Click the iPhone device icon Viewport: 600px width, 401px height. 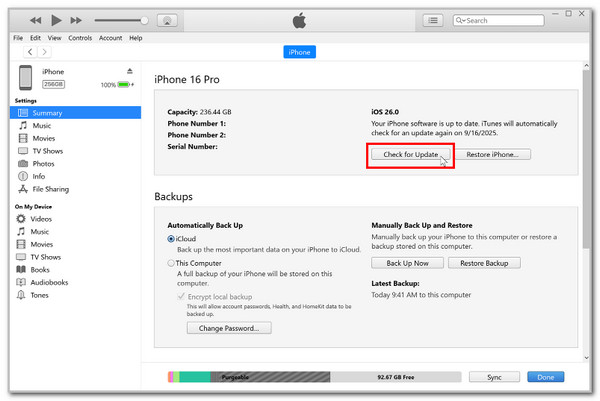(x=26, y=78)
